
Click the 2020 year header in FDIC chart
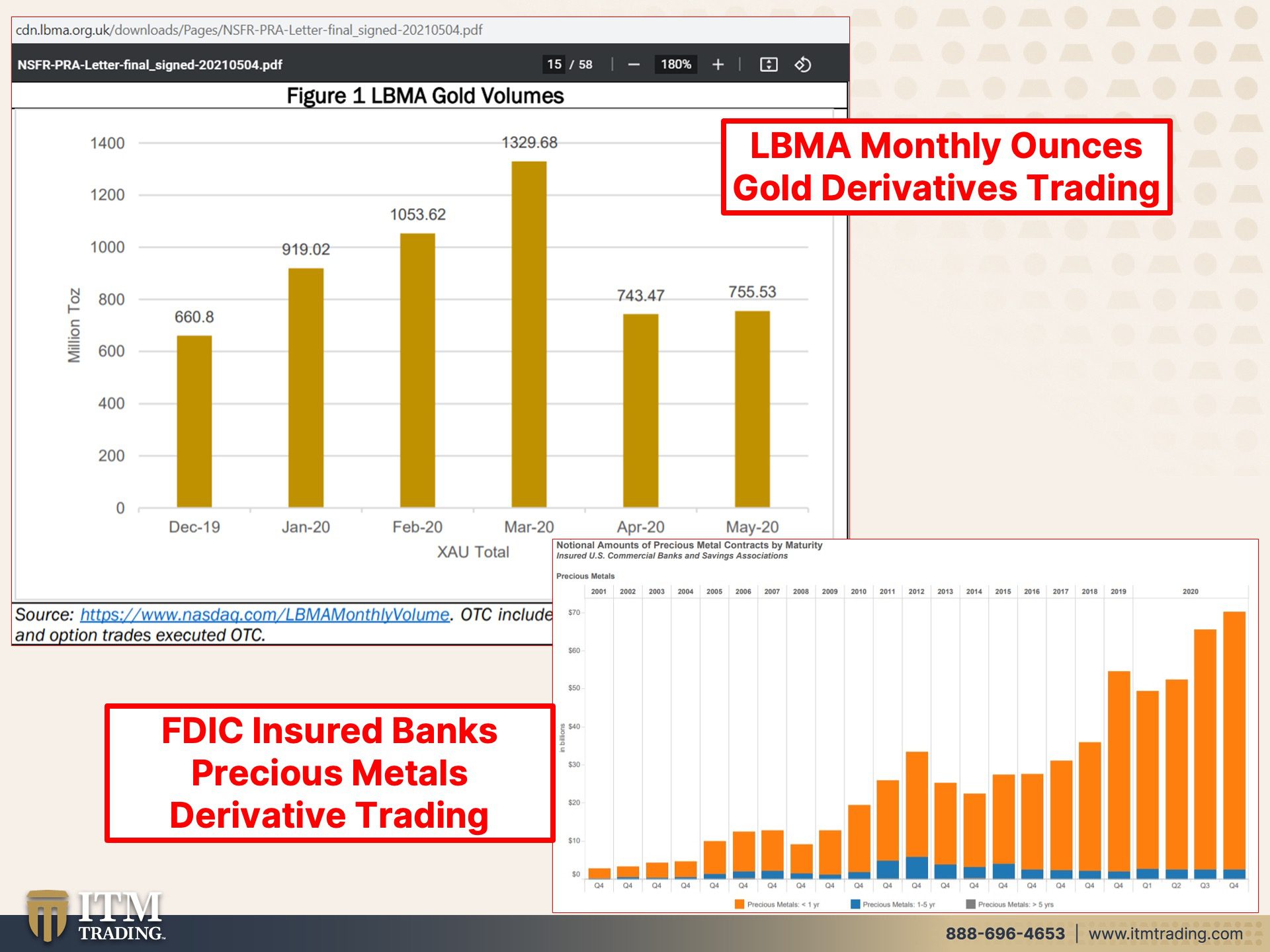tap(1190, 591)
